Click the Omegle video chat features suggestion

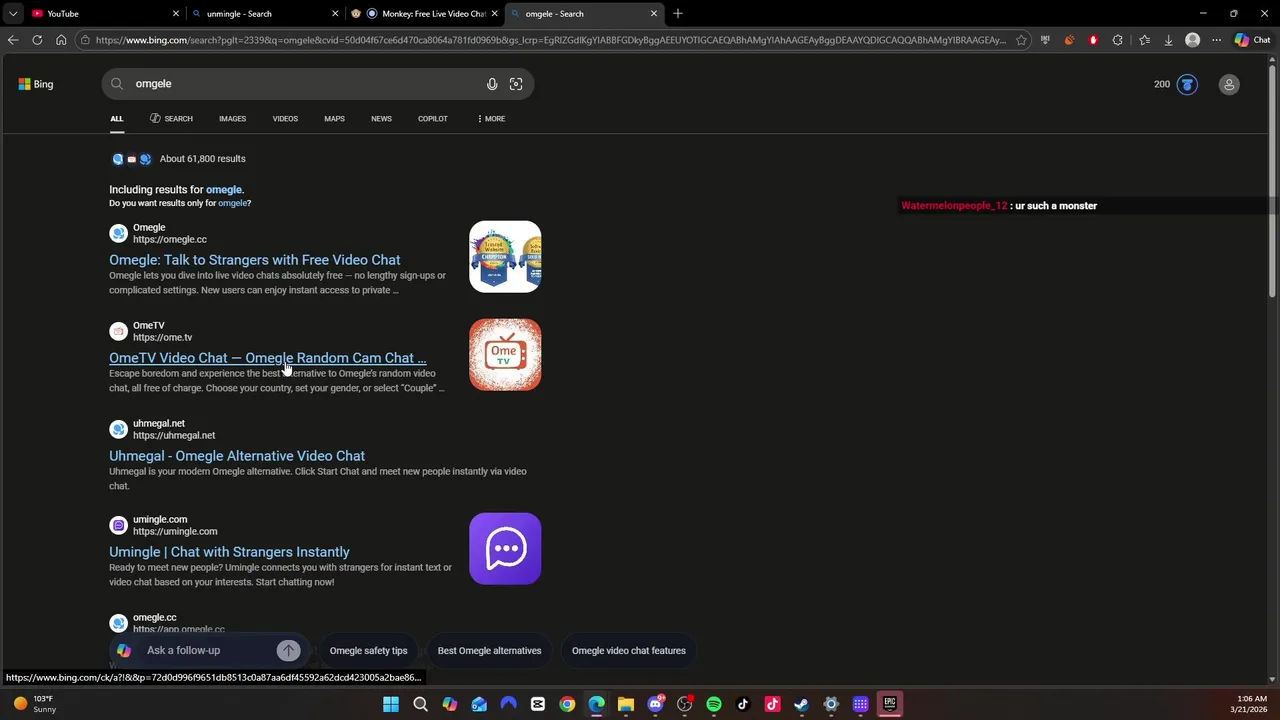point(628,651)
